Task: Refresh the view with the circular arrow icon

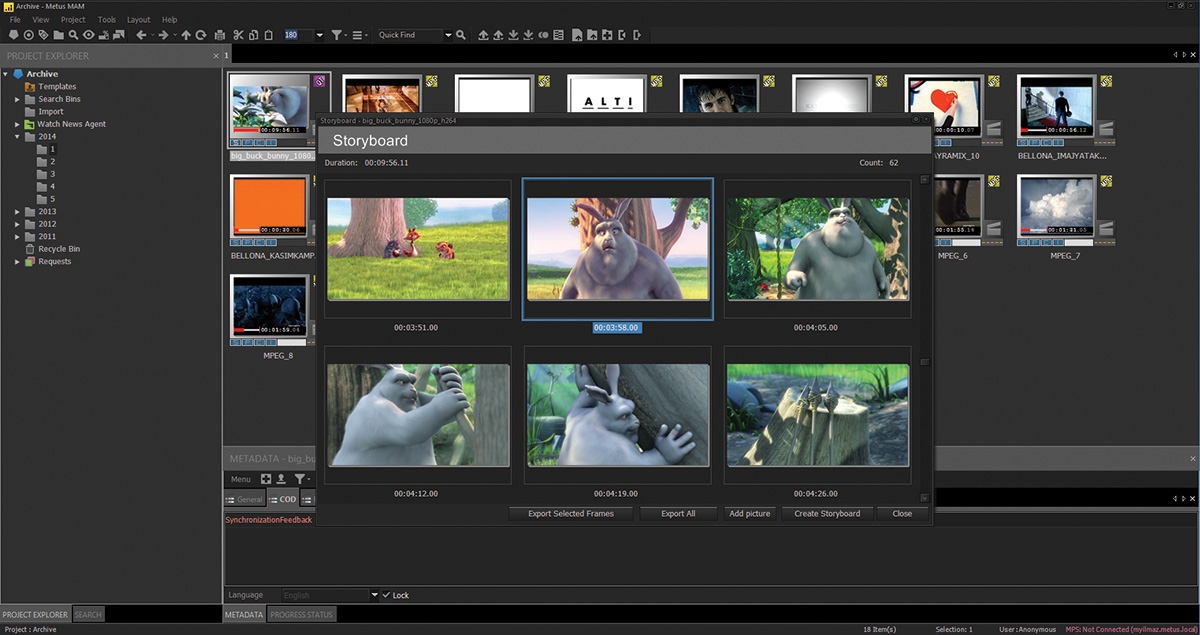Action: (201, 35)
